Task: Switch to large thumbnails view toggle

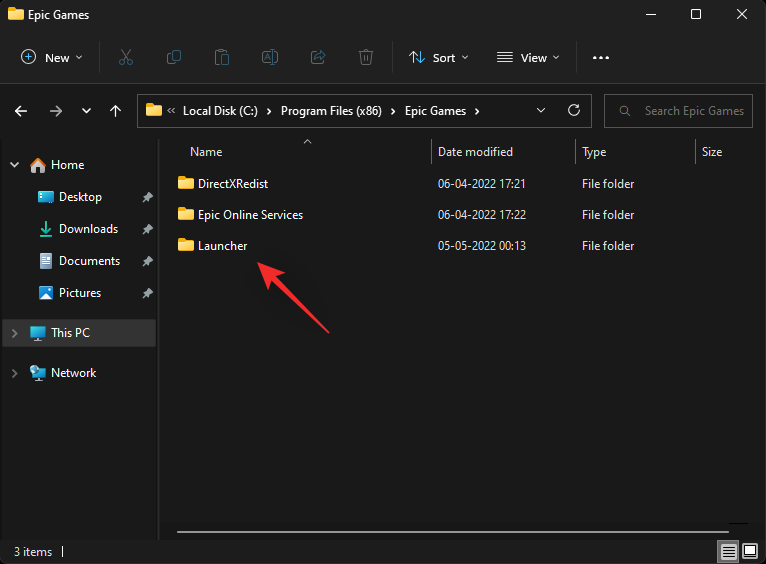Action: pos(749,551)
